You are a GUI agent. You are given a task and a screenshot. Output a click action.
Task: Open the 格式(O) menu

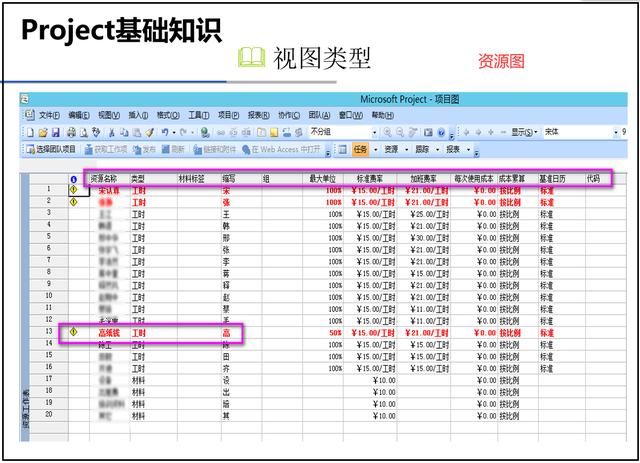click(x=168, y=116)
